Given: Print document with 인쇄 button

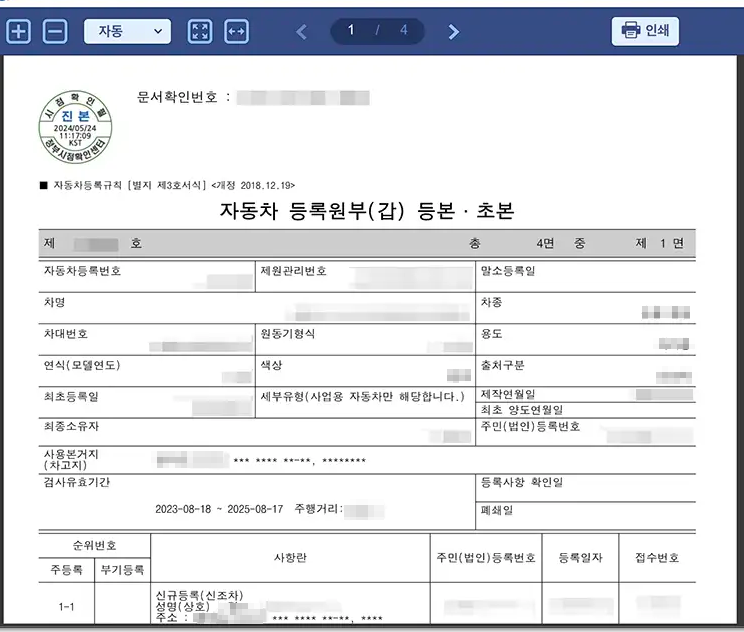Looking at the screenshot, I should tap(645, 31).
